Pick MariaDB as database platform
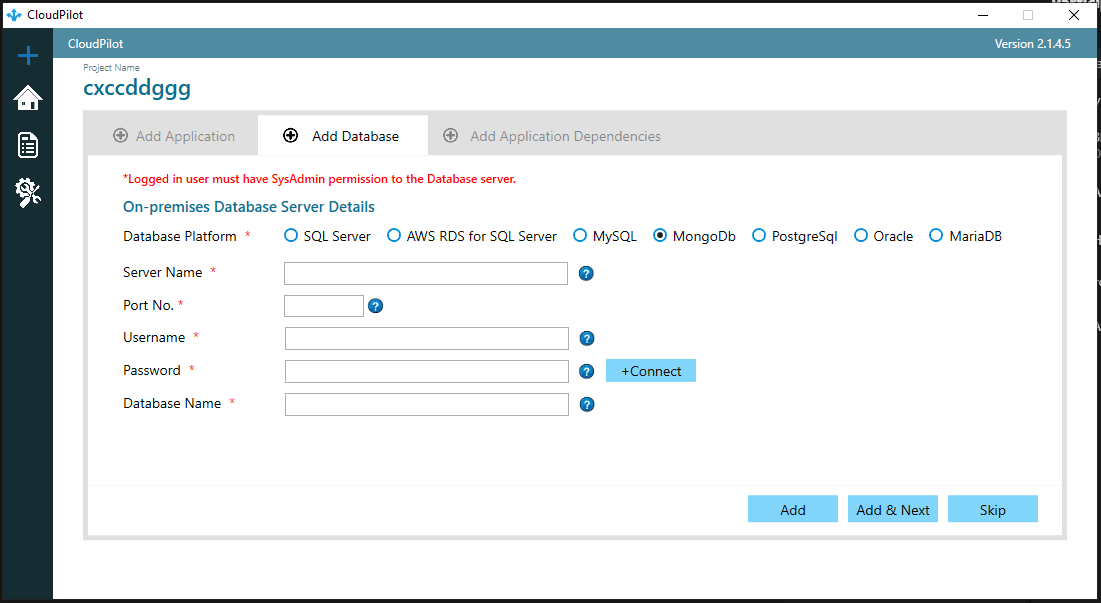 point(937,236)
